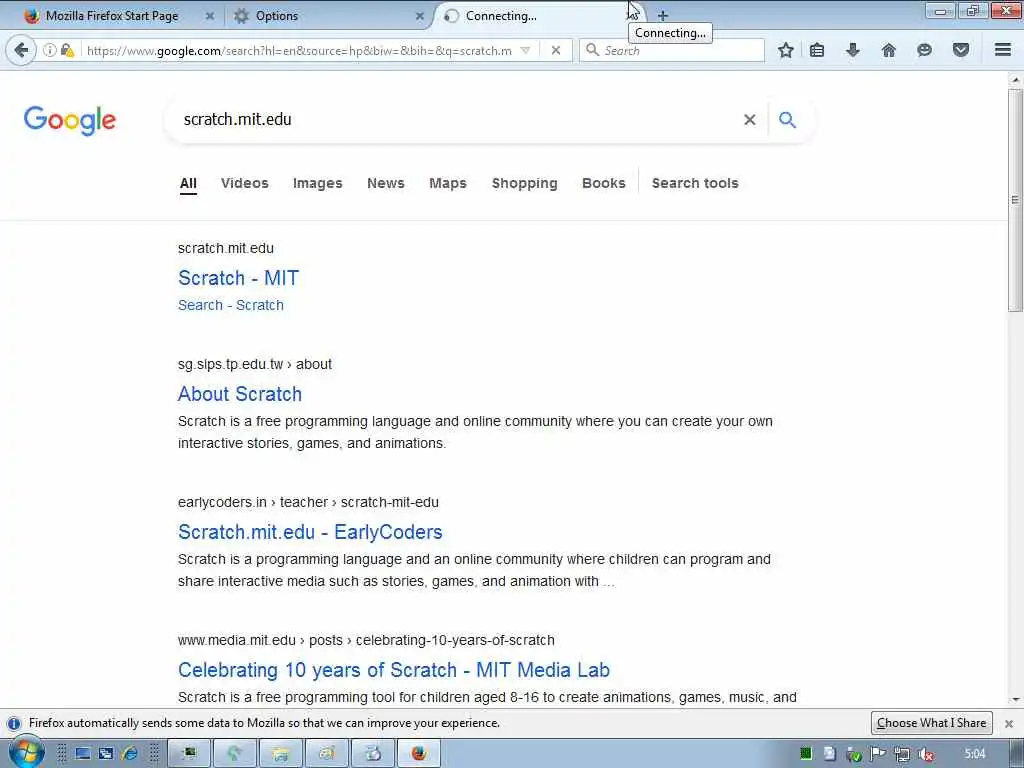Go to the Firefox home page icon
The height and width of the screenshot is (768, 1024).
coord(888,50)
